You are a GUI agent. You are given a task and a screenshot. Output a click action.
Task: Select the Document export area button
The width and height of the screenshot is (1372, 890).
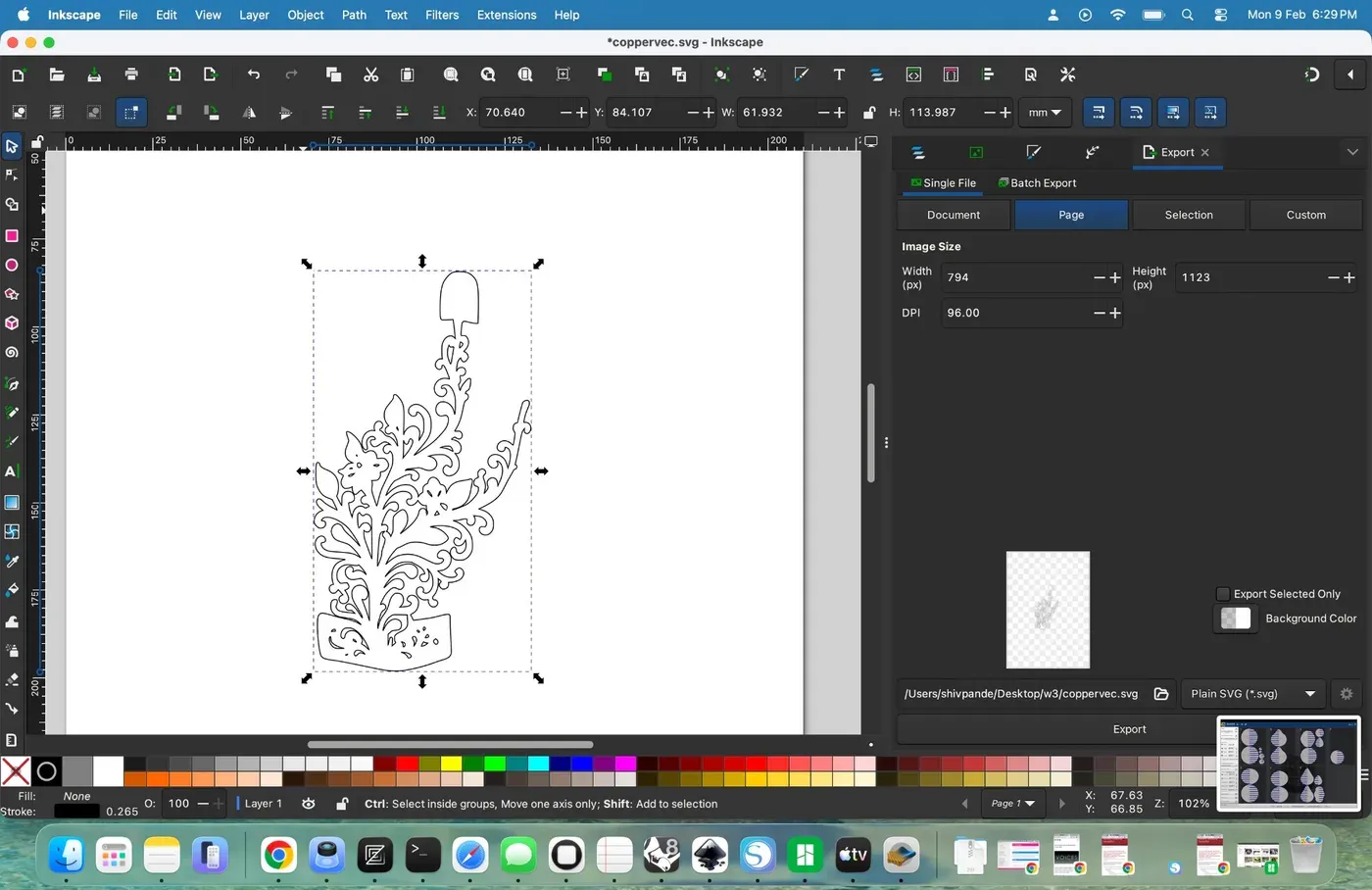[954, 215]
